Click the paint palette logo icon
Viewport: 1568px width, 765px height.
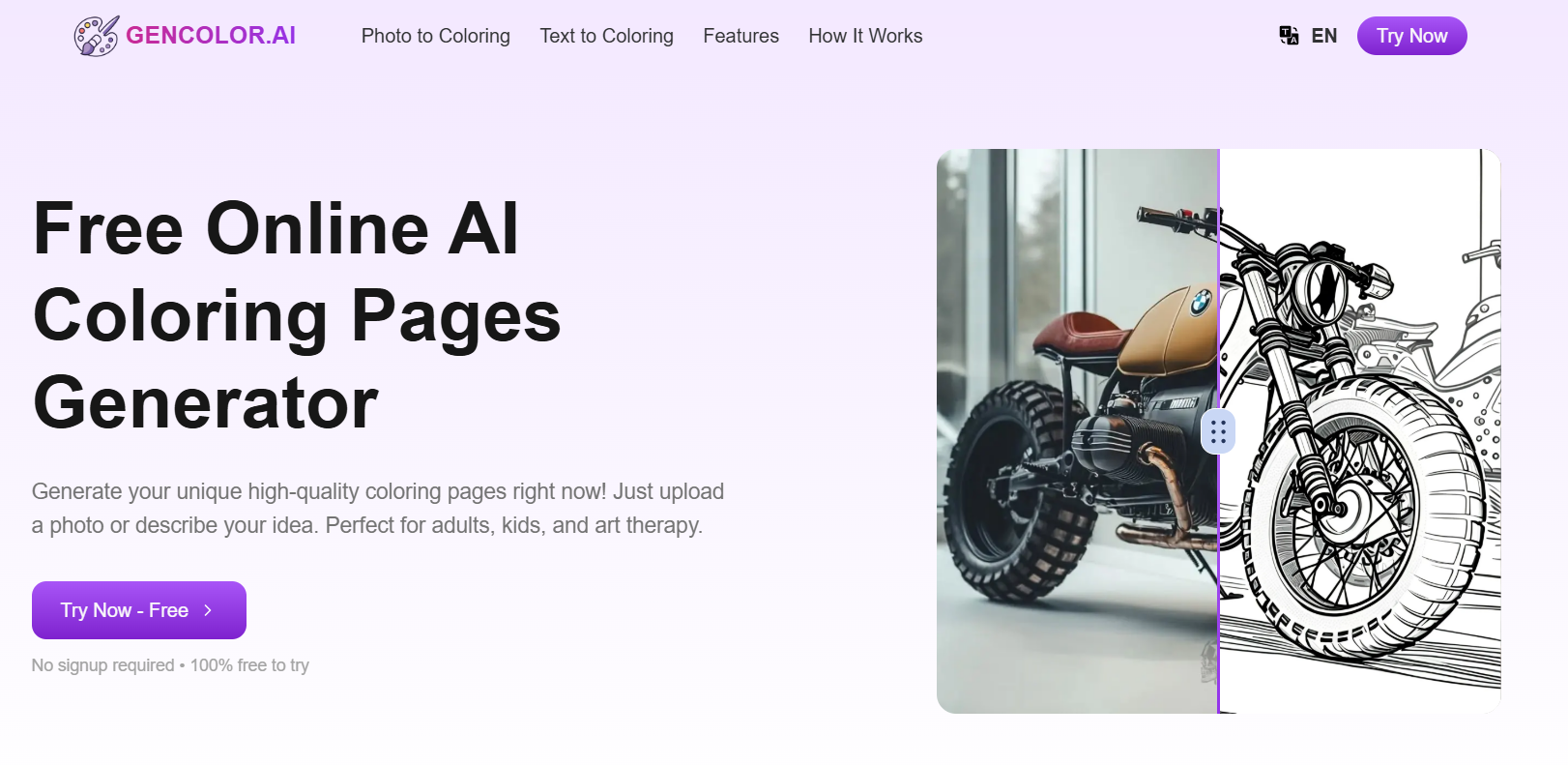(x=97, y=36)
